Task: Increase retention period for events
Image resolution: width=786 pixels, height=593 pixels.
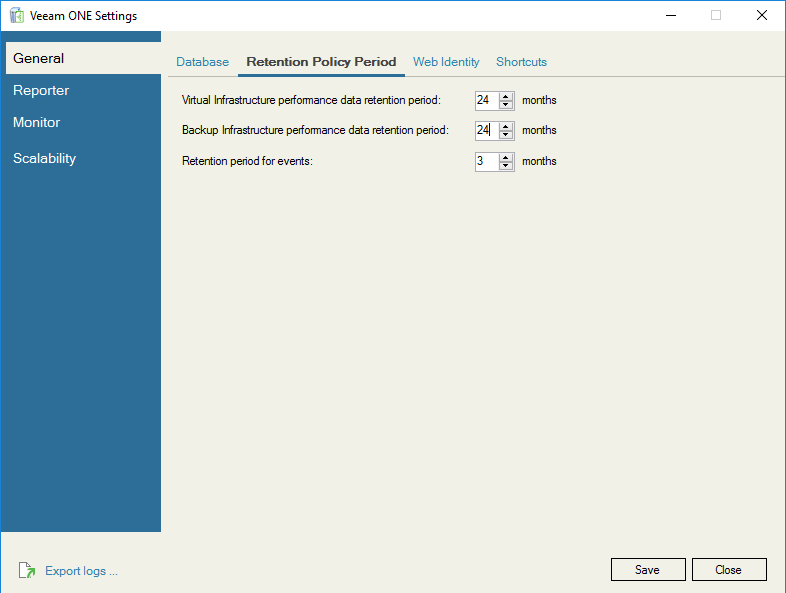Action: point(506,157)
